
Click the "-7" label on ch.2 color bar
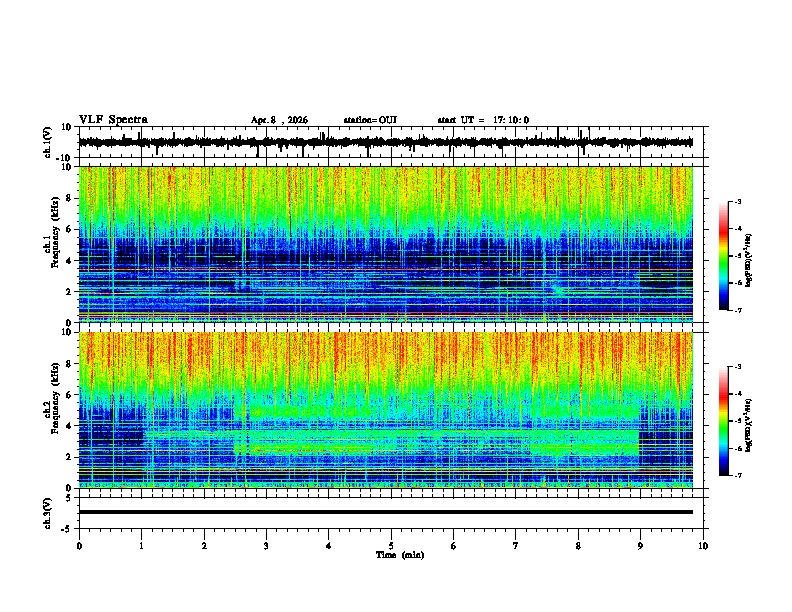click(x=737, y=476)
